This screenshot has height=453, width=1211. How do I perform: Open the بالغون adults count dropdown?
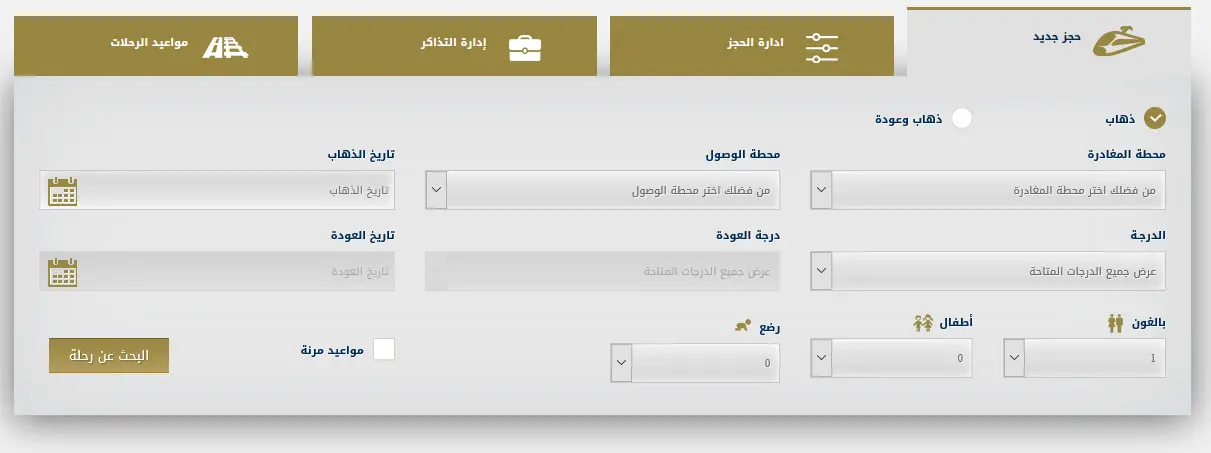(1085, 358)
